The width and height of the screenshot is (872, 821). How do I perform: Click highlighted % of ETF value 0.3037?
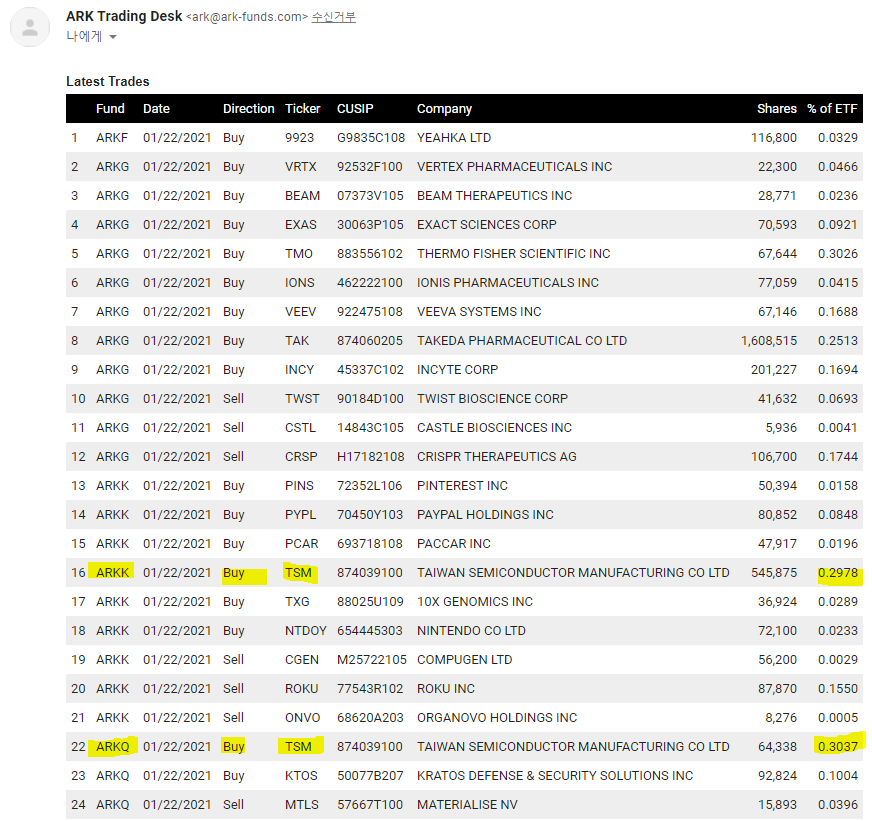tap(838, 746)
